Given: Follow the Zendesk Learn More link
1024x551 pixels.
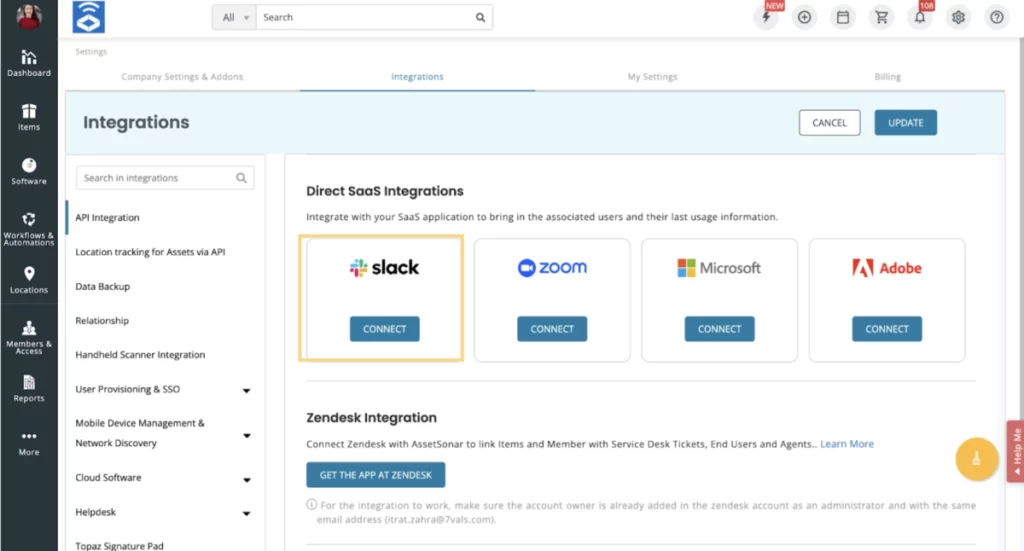Looking at the screenshot, I should [x=847, y=444].
